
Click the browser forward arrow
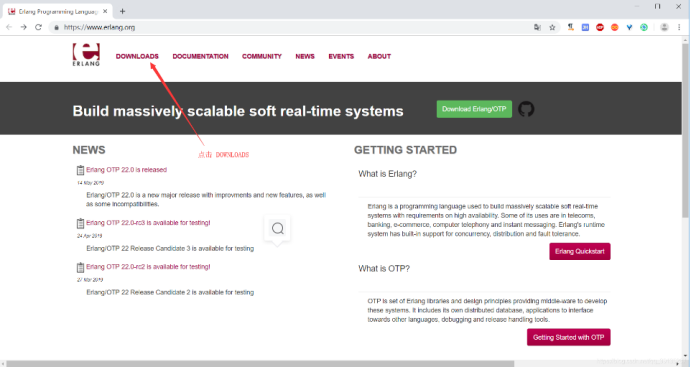coord(24,27)
